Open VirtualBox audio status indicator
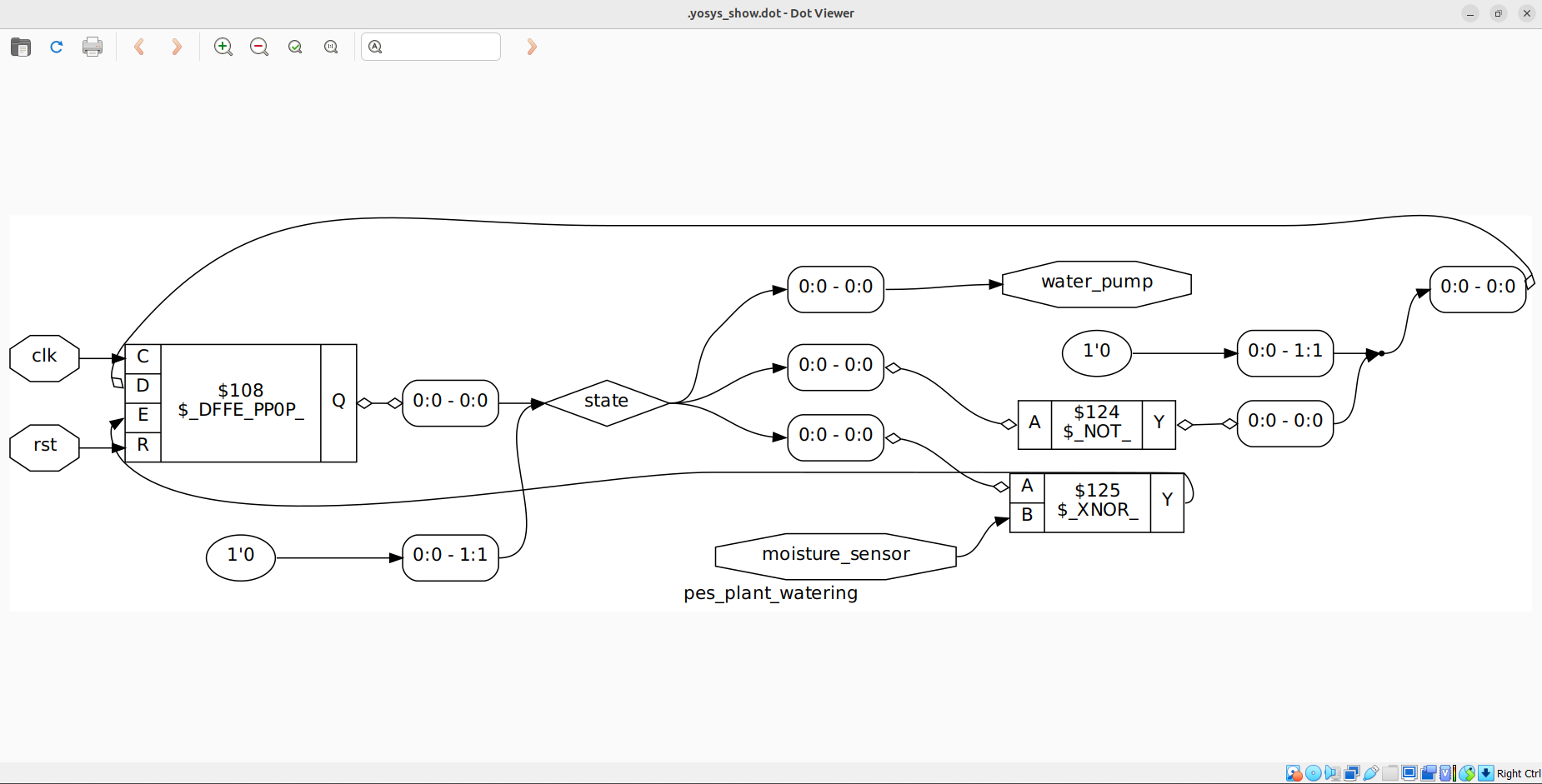The width and height of the screenshot is (1542, 784). [1332, 773]
